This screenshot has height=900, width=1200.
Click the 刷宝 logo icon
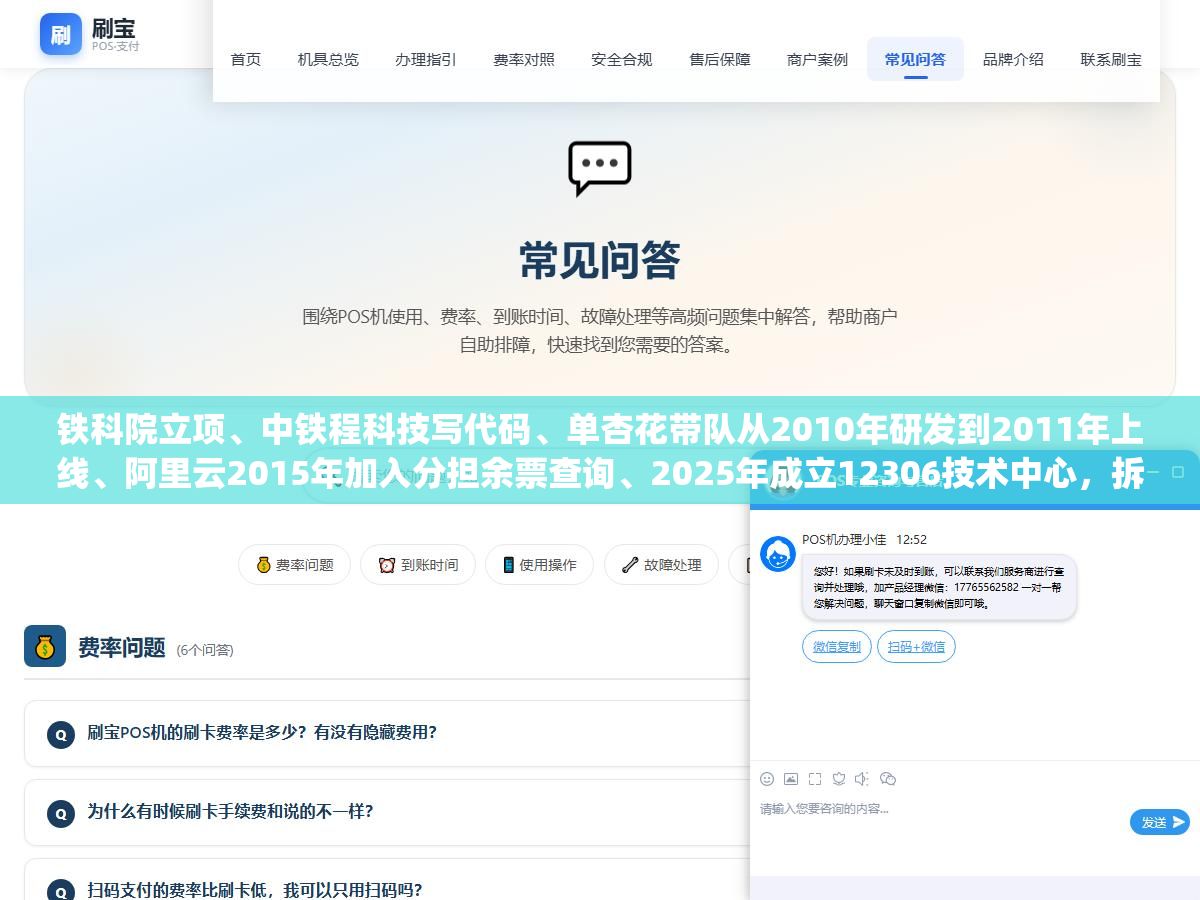pyautogui.click(x=61, y=35)
